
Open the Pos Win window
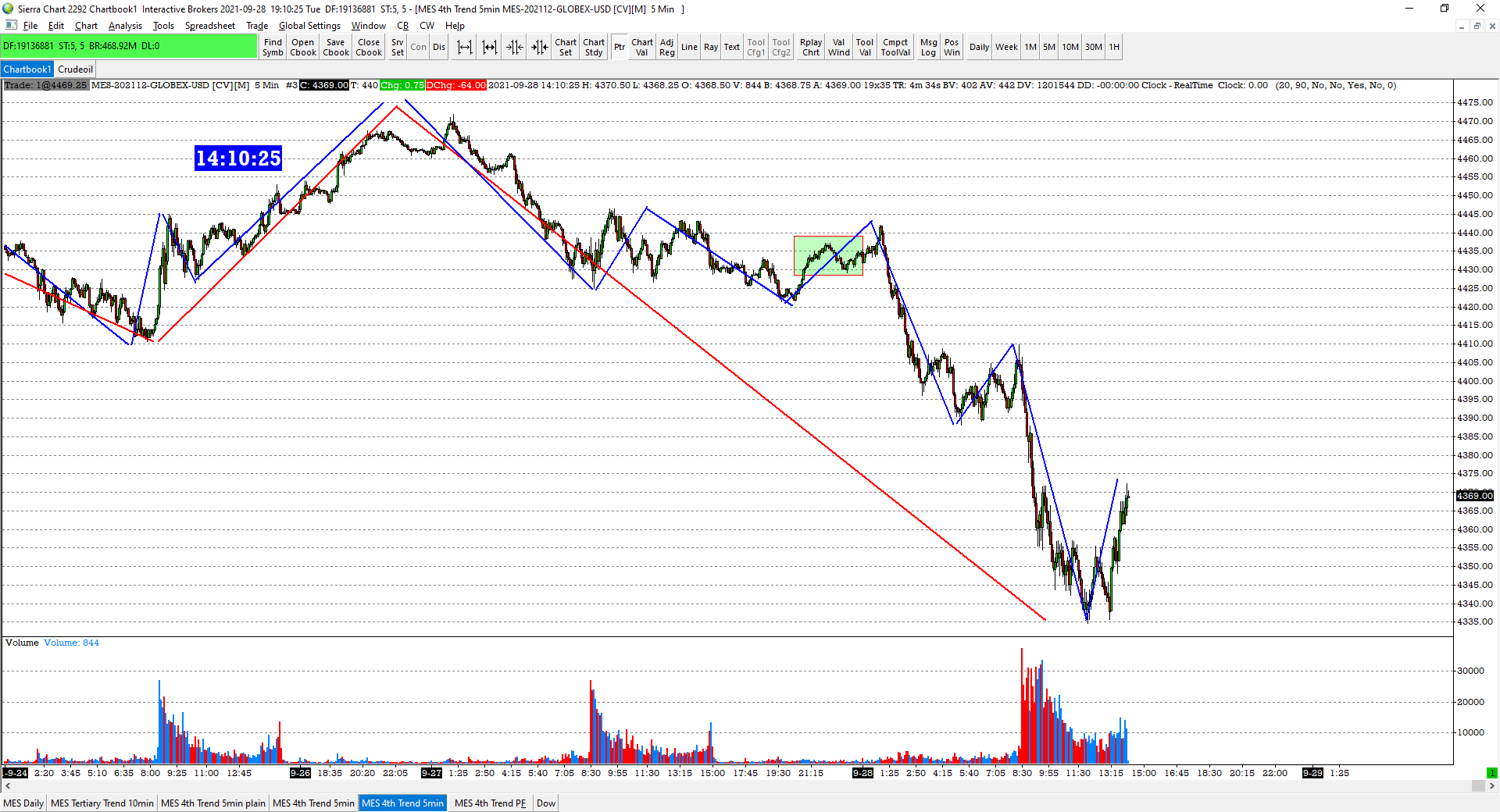pyautogui.click(x=952, y=48)
